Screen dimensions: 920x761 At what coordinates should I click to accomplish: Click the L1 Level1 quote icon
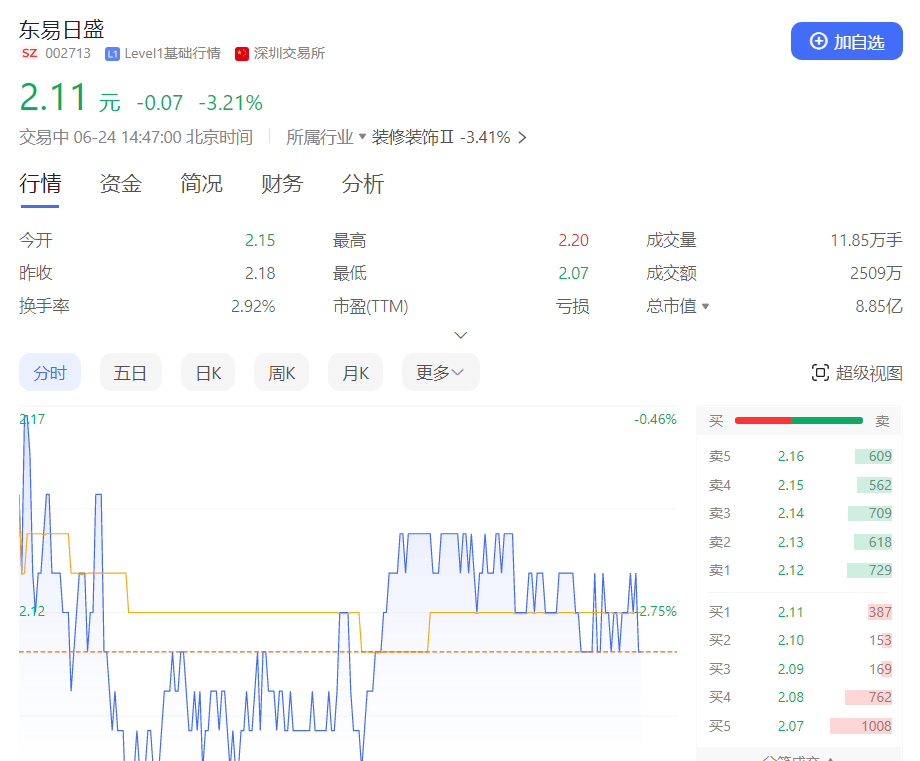pyautogui.click(x=112, y=53)
